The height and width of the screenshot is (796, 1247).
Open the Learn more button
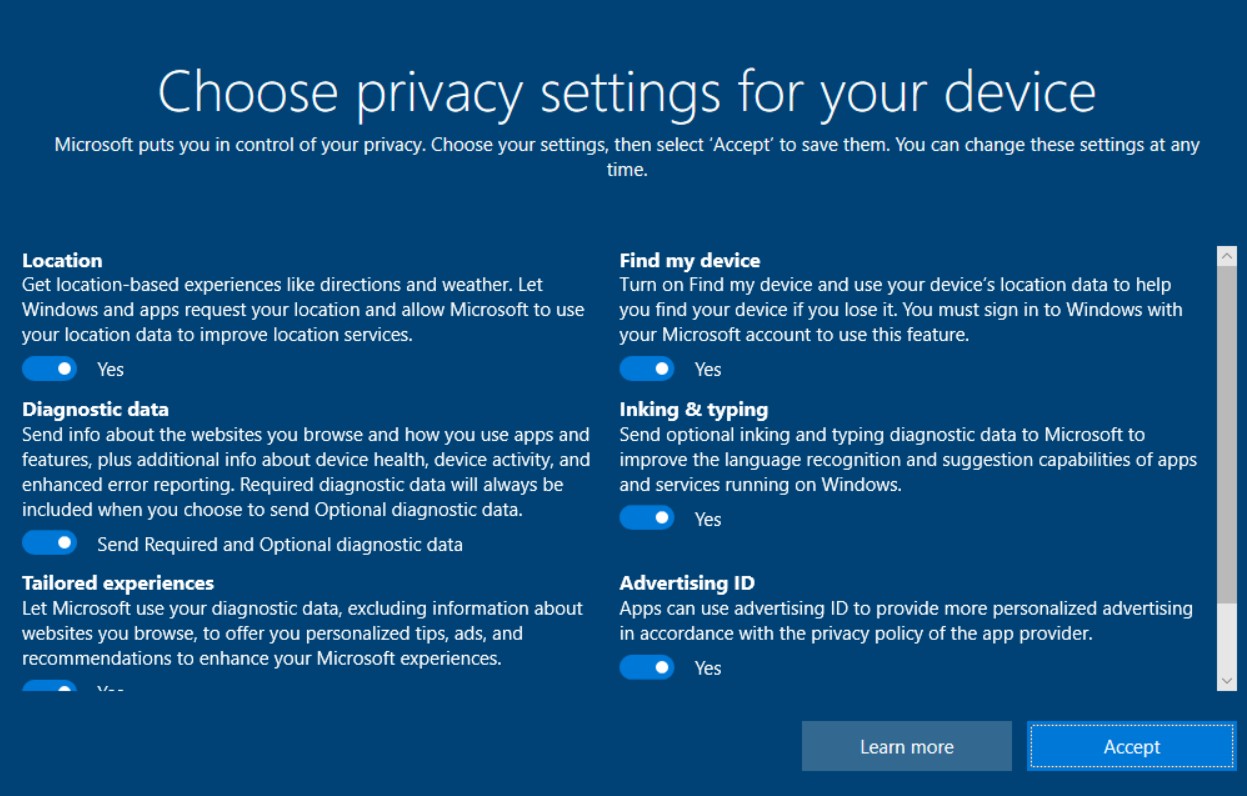[x=906, y=746]
